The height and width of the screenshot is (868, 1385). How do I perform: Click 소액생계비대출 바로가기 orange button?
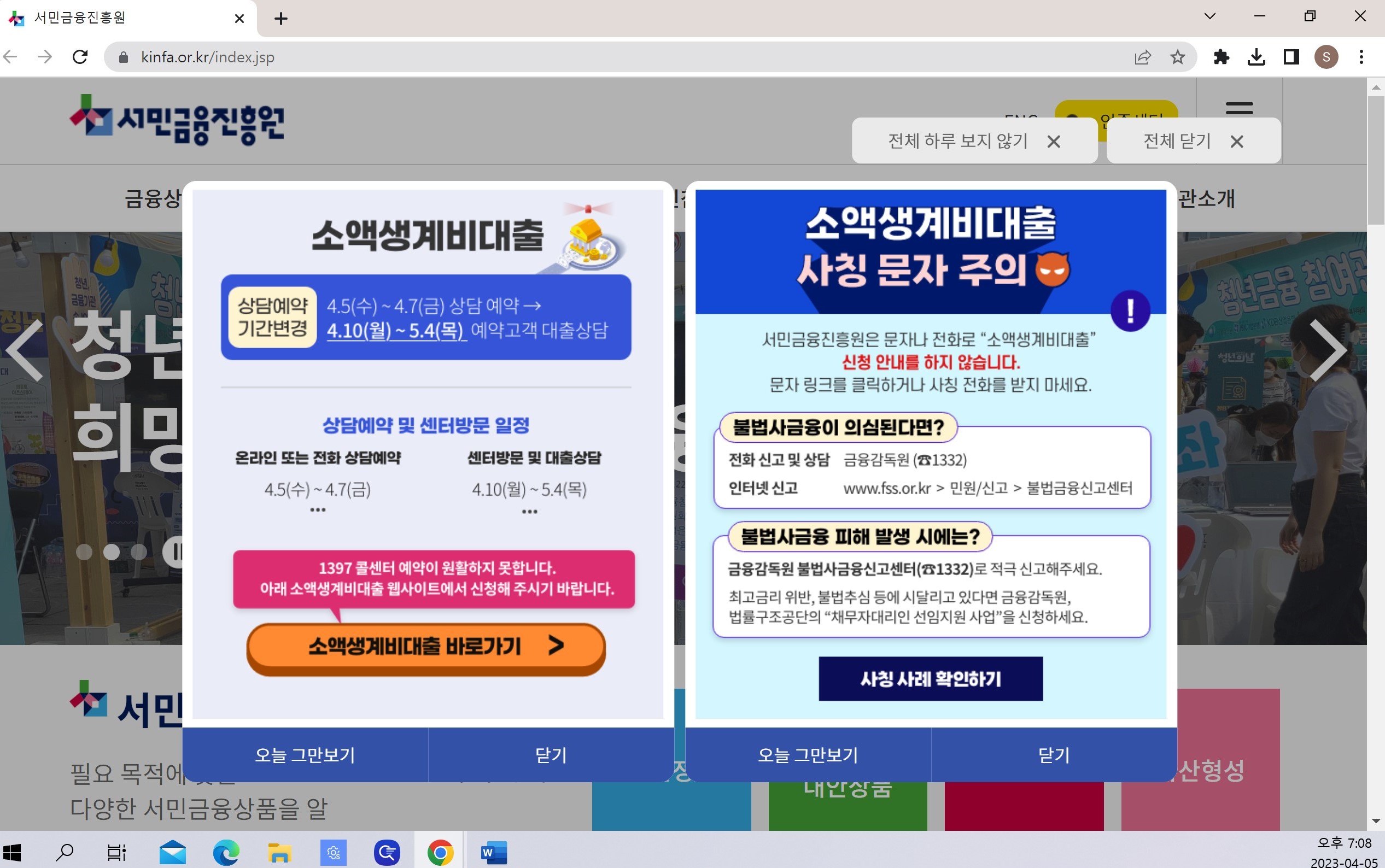[x=425, y=647]
